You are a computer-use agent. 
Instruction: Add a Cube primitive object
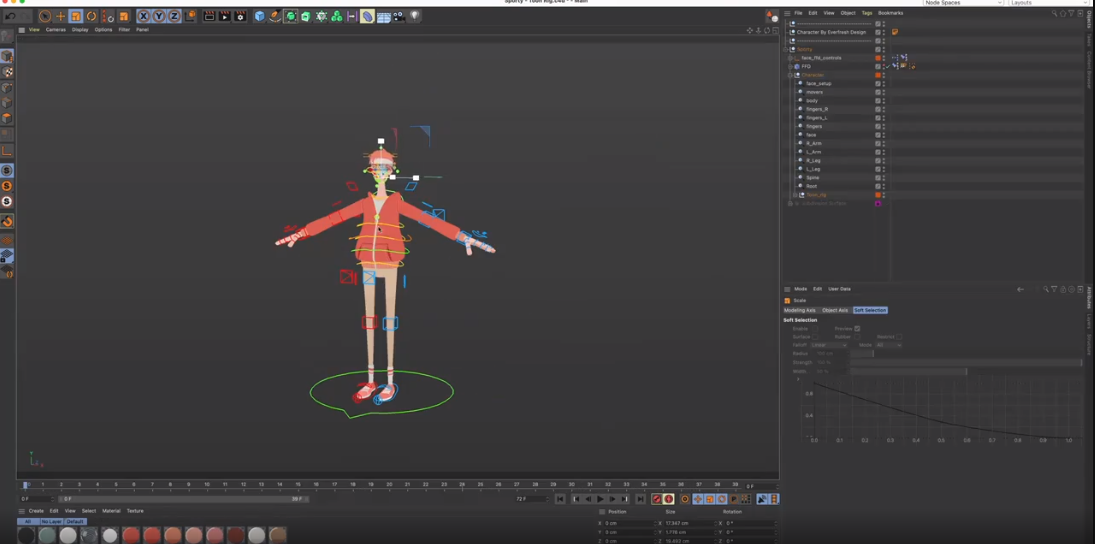point(259,16)
